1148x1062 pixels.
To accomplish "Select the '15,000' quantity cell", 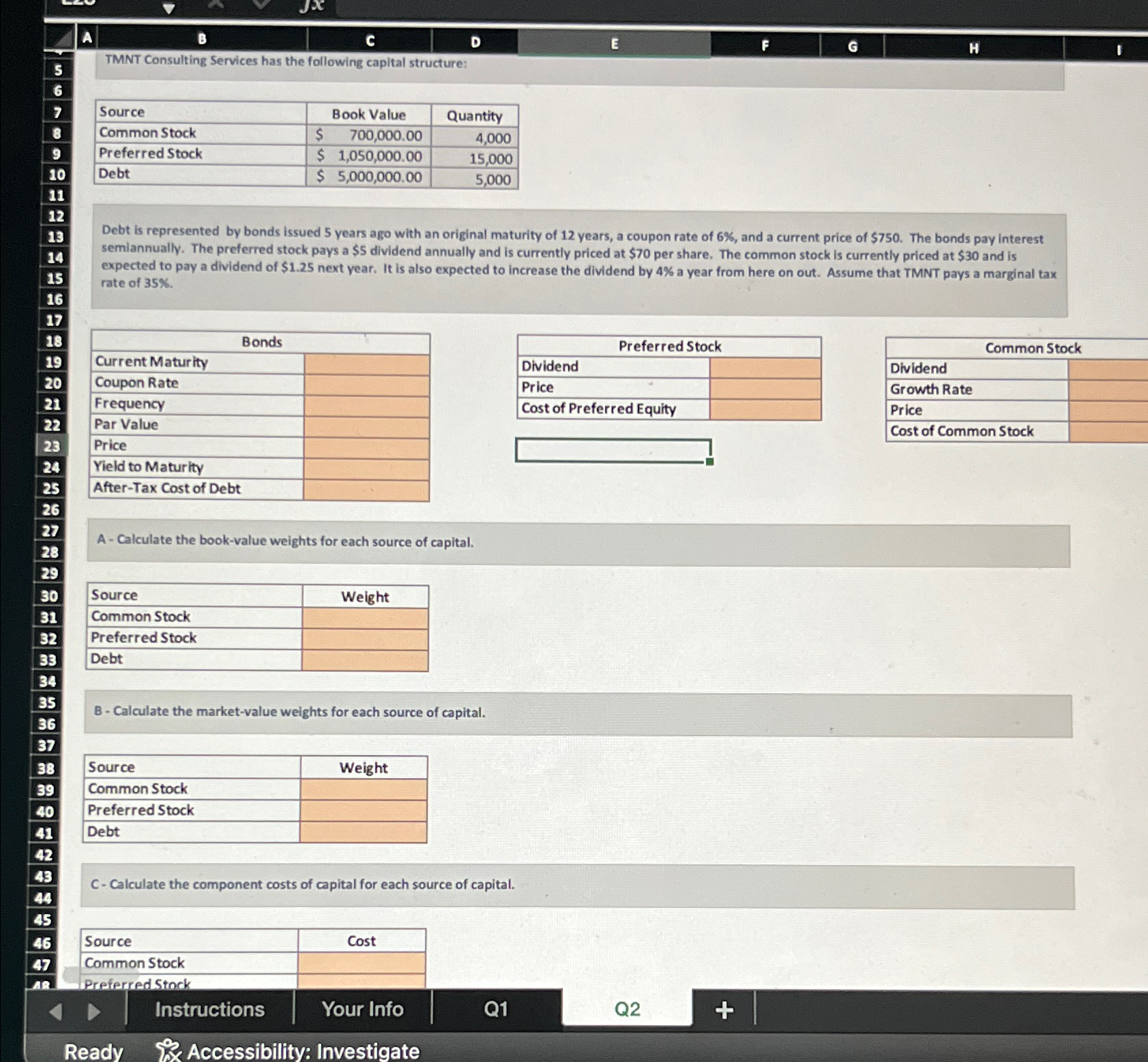I will click(475, 158).
